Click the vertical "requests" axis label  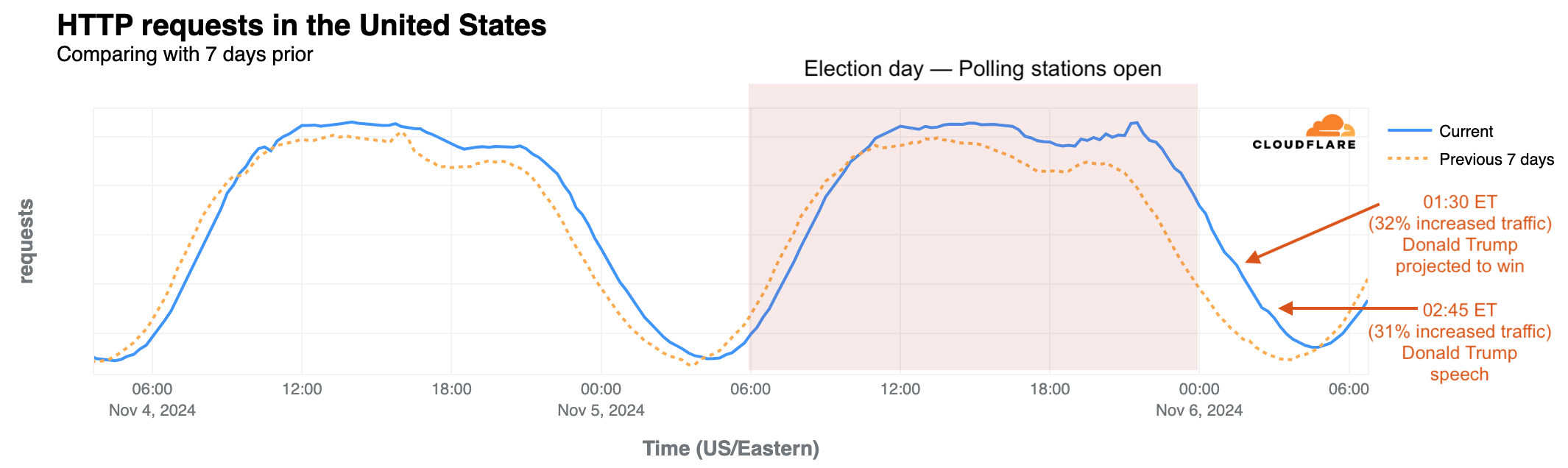click(26, 241)
